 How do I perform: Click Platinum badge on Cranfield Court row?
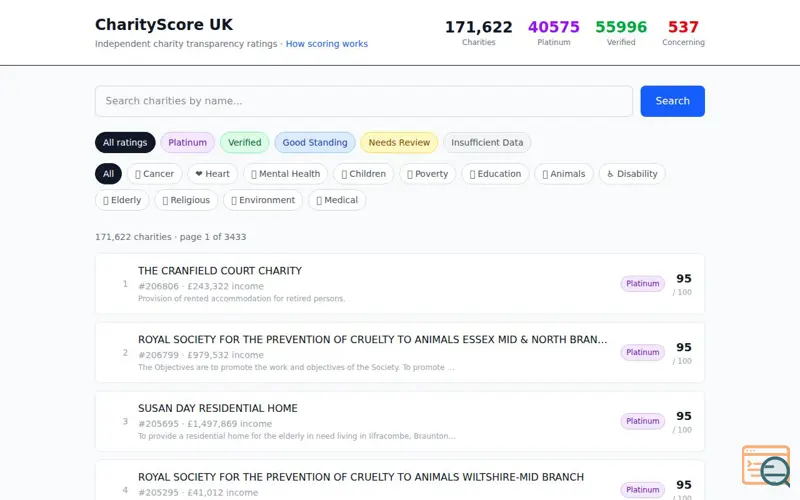[642, 284]
